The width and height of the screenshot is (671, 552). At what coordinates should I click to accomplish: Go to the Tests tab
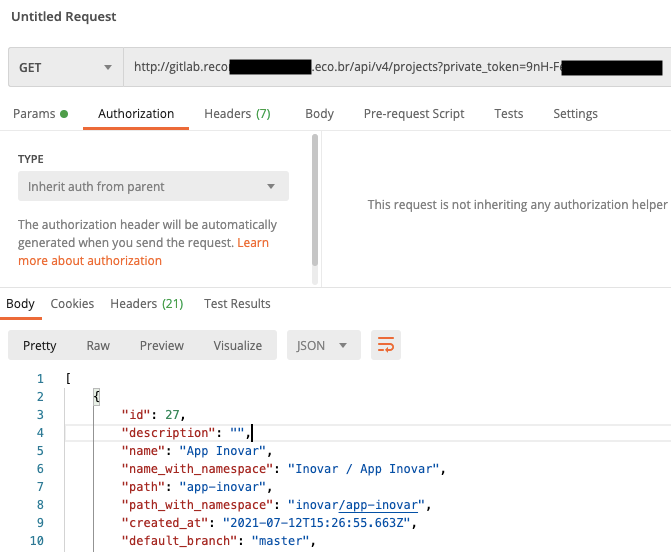coord(509,114)
